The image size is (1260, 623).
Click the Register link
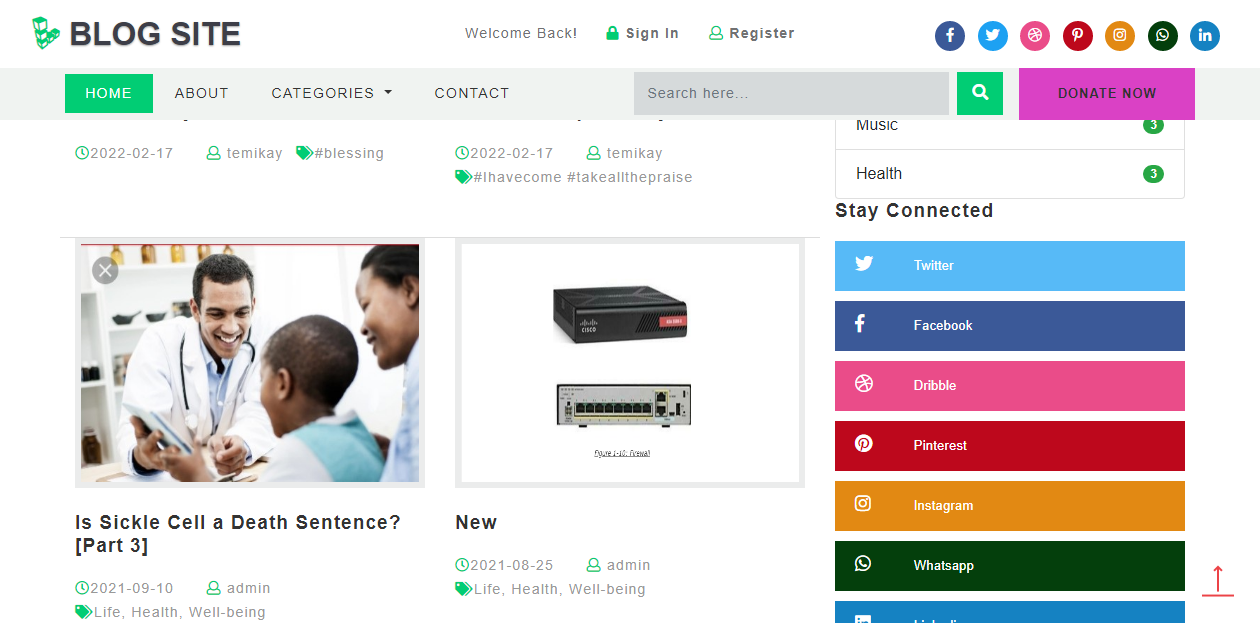coord(752,33)
